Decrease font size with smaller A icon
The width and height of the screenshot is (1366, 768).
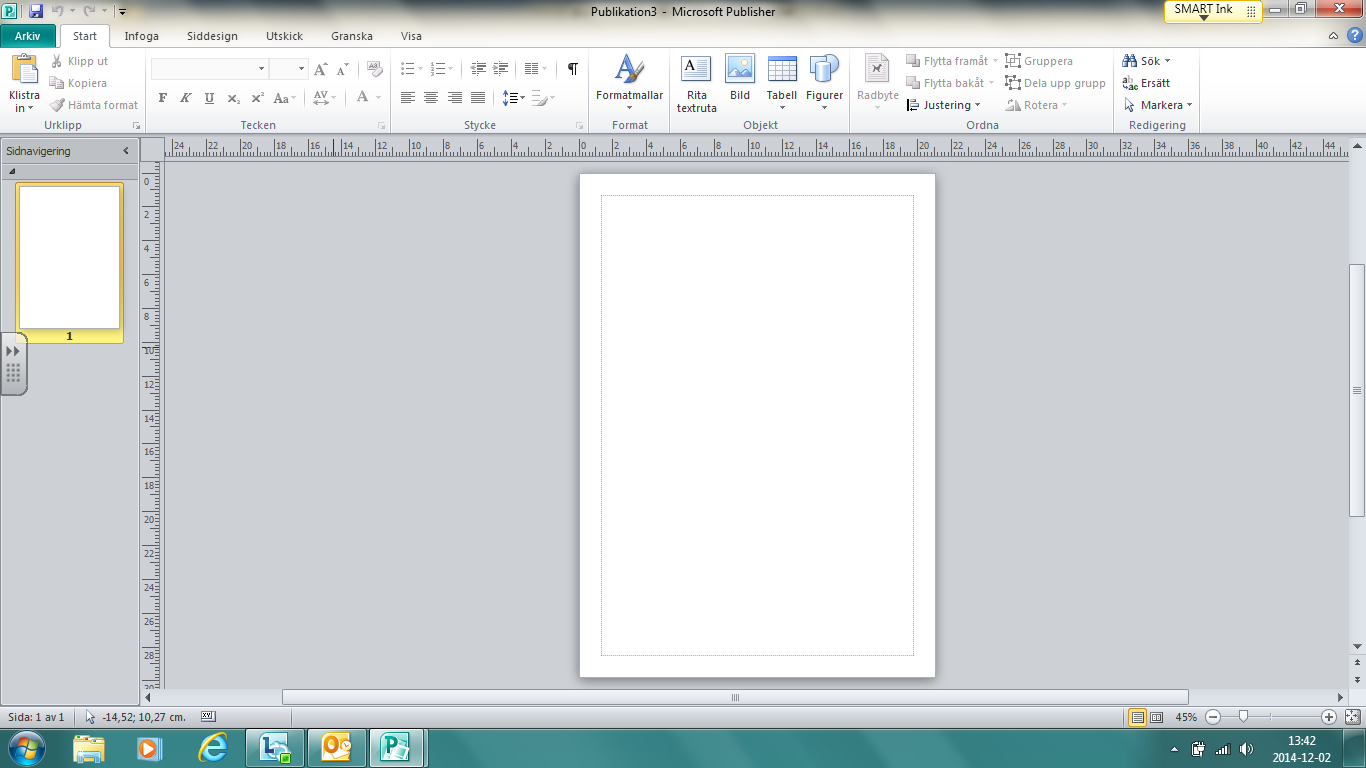coord(342,69)
